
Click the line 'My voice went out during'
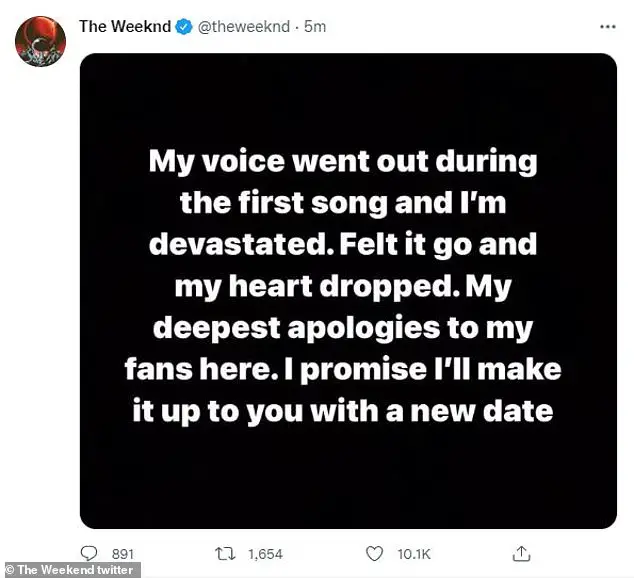(343, 162)
